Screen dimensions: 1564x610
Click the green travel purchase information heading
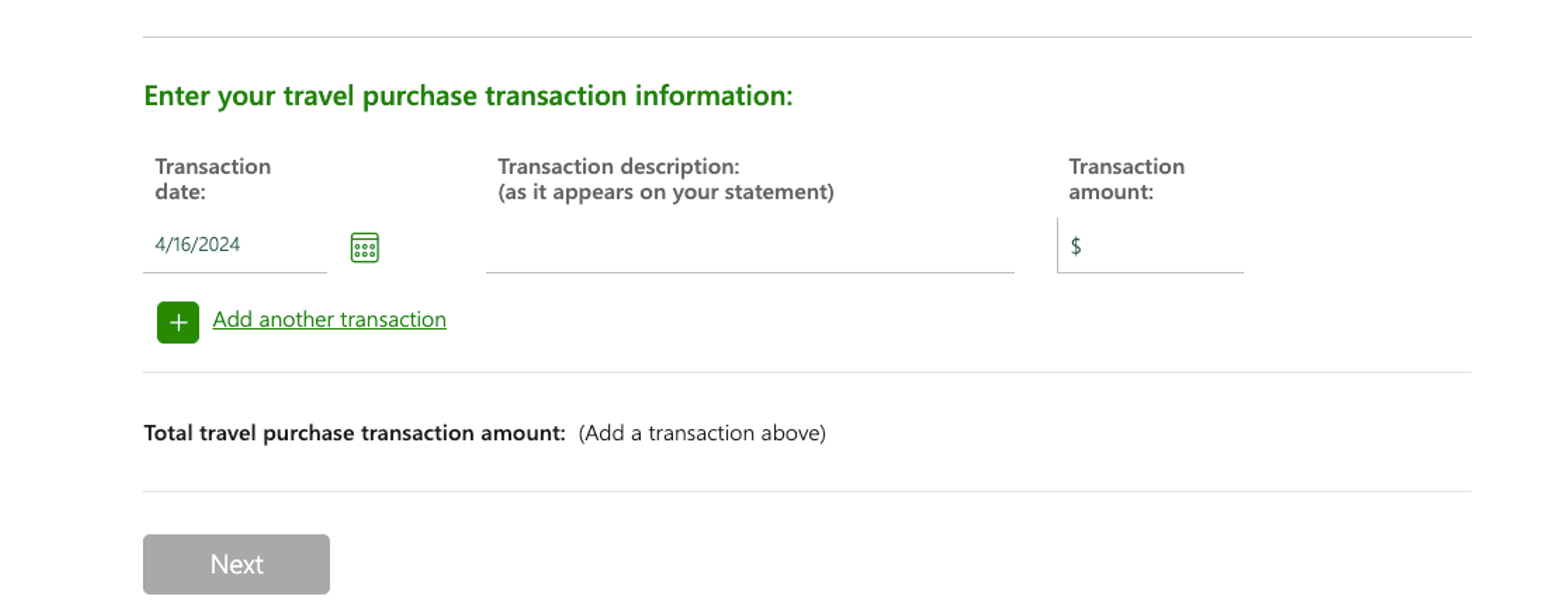tap(468, 97)
